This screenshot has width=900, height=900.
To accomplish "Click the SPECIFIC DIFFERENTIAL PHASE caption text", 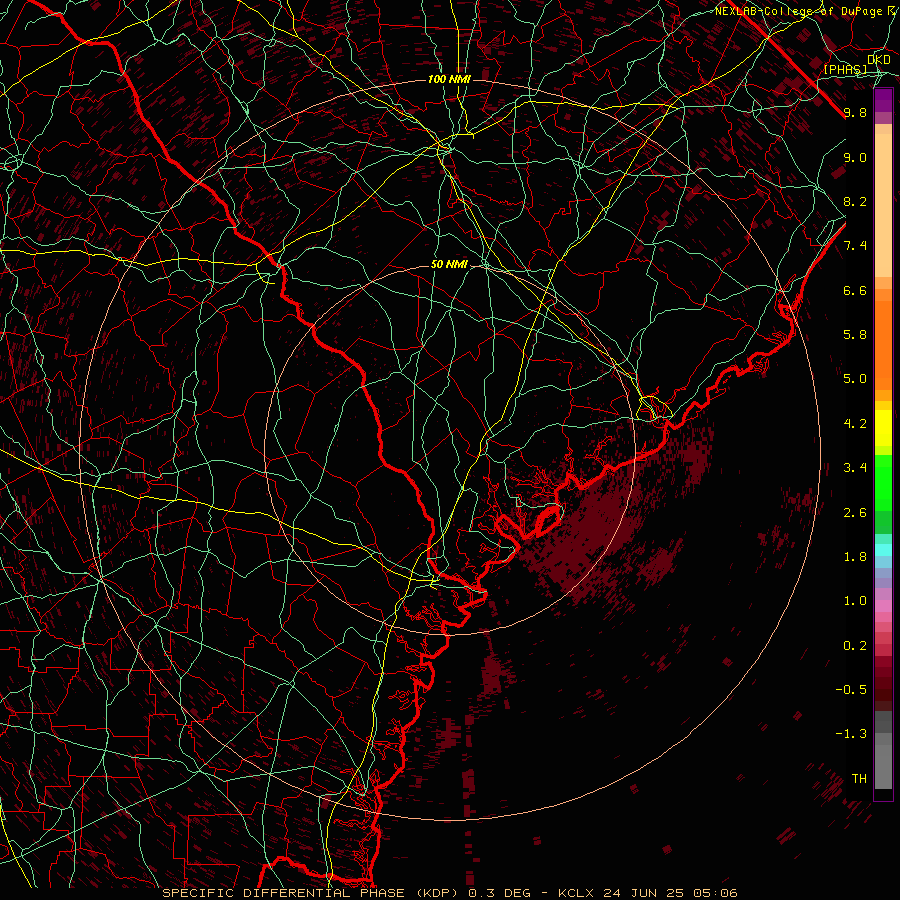I will [x=284, y=893].
